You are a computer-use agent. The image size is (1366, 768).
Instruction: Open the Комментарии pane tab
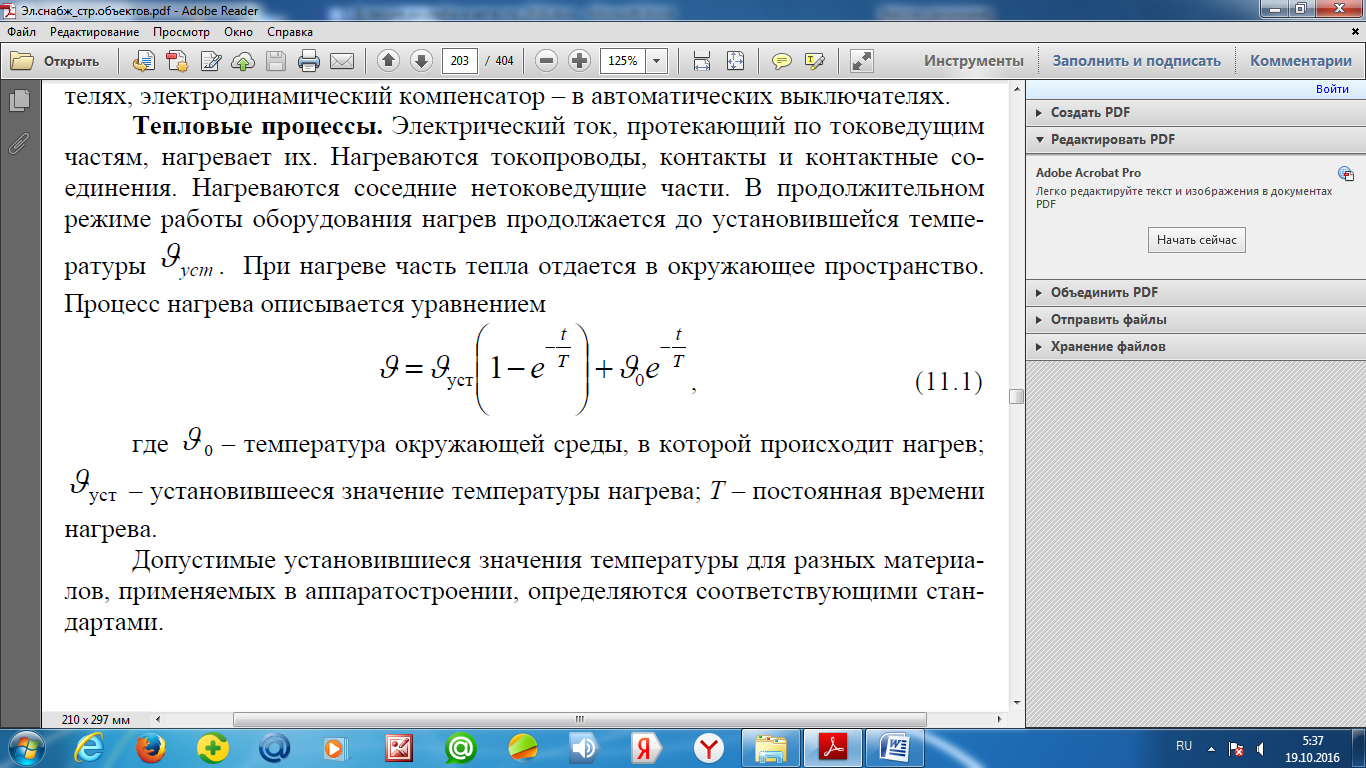coord(1301,61)
